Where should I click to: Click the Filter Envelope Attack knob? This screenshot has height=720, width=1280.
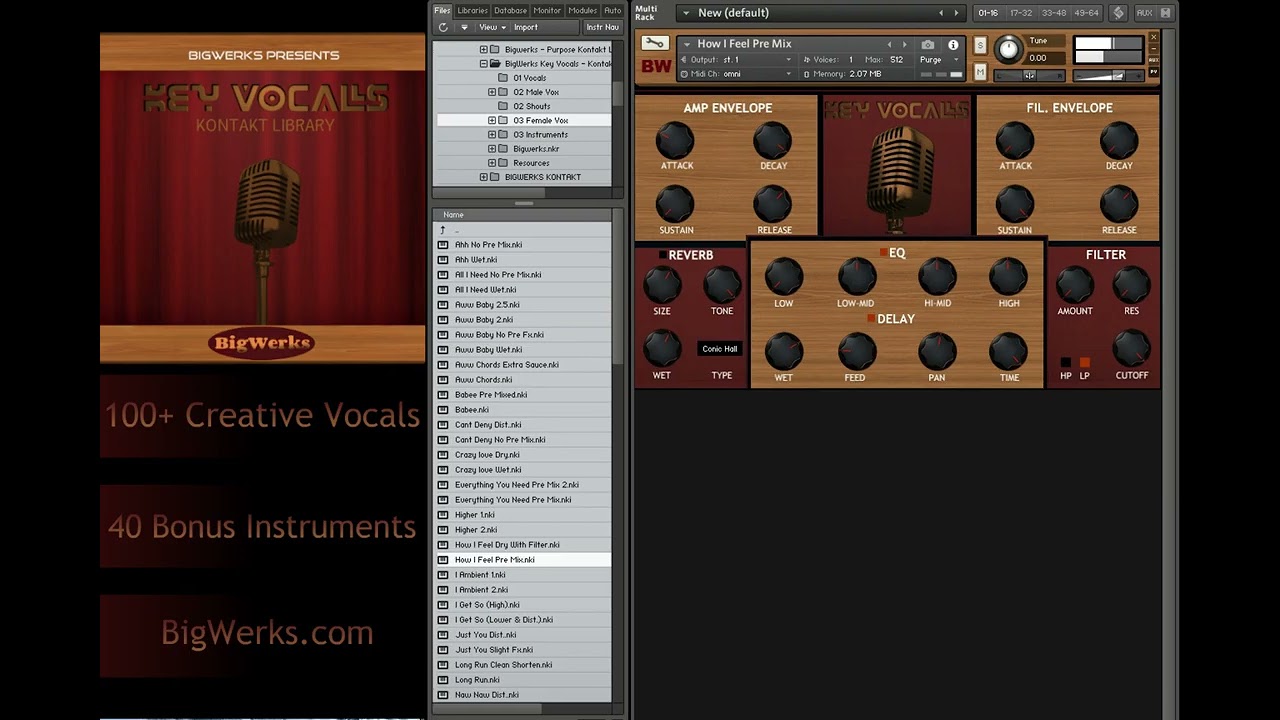coord(1015,141)
